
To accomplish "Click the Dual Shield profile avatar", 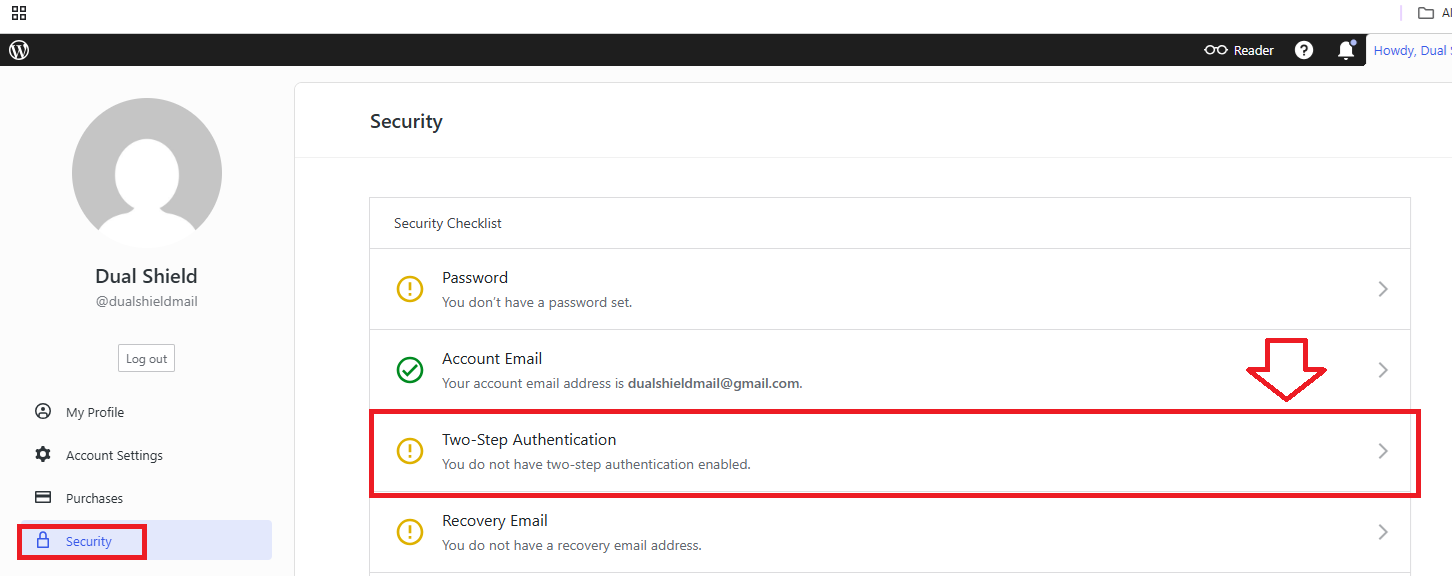I will [147, 173].
